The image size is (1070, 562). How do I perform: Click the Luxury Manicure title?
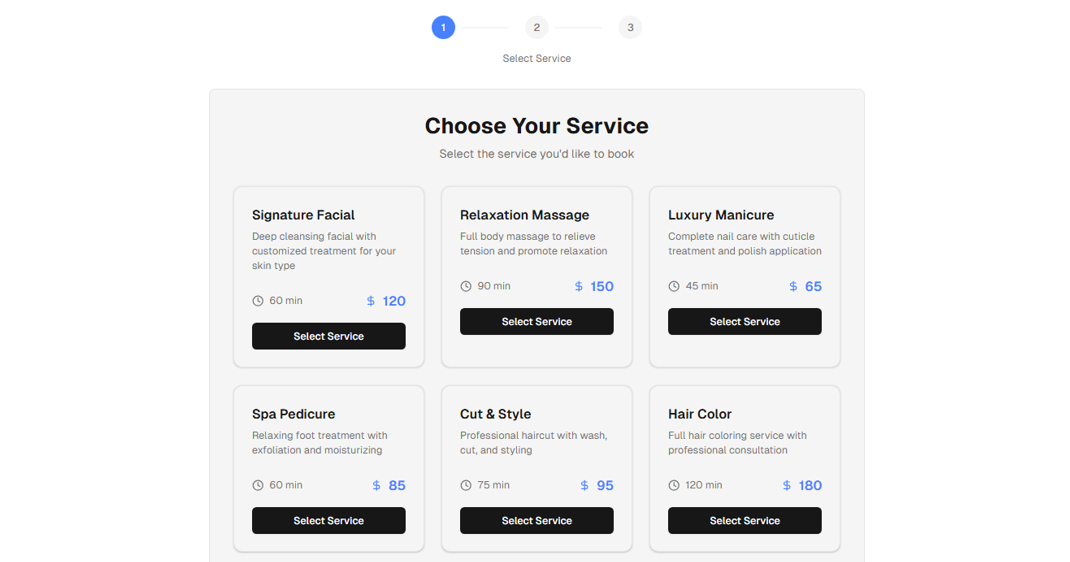[x=721, y=215]
